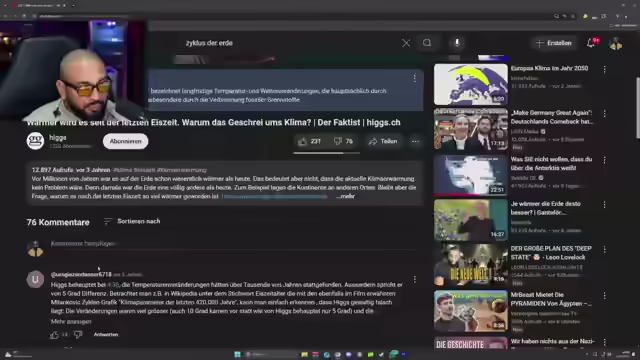
Task: Open the green taskbar app icon
Action: click(371, 354)
